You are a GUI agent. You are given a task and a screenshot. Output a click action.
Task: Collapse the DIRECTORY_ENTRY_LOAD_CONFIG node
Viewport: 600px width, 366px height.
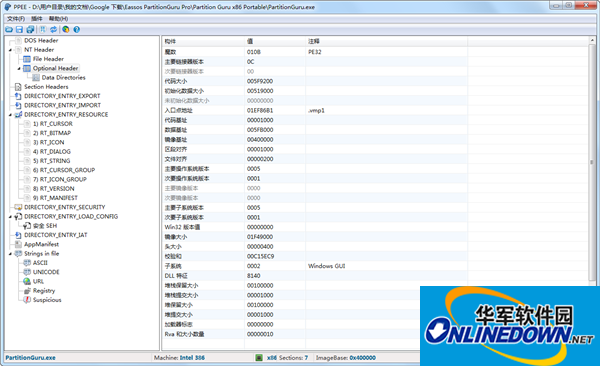[10, 217]
